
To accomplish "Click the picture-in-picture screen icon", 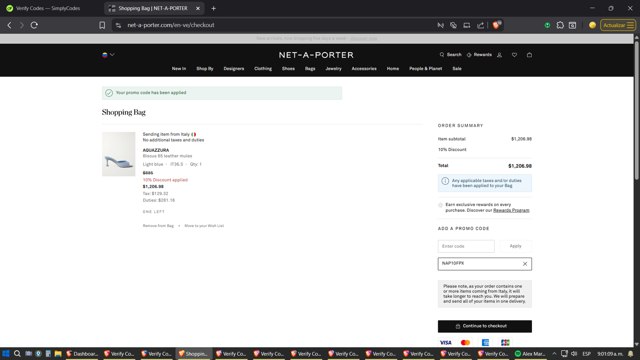I will click(467, 25).
